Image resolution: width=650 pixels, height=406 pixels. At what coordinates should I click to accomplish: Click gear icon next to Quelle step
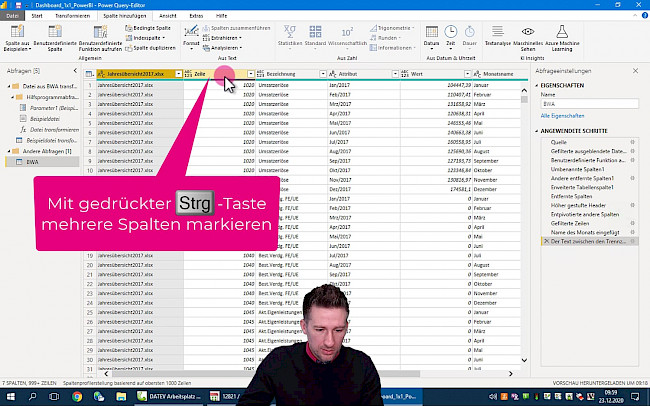click(x=632, y=143)
